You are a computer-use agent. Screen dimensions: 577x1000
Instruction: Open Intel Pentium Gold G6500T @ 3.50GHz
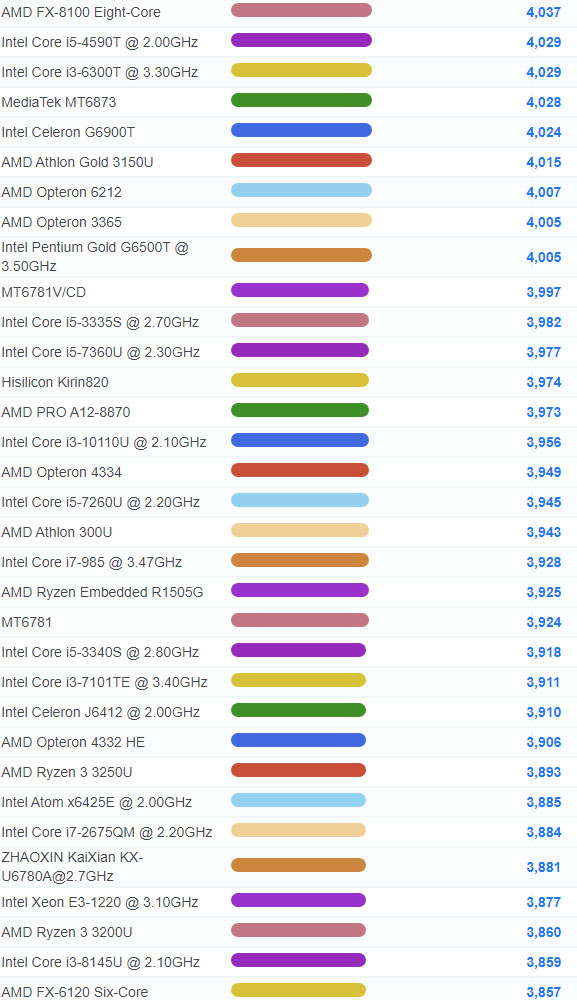[95, 256]
